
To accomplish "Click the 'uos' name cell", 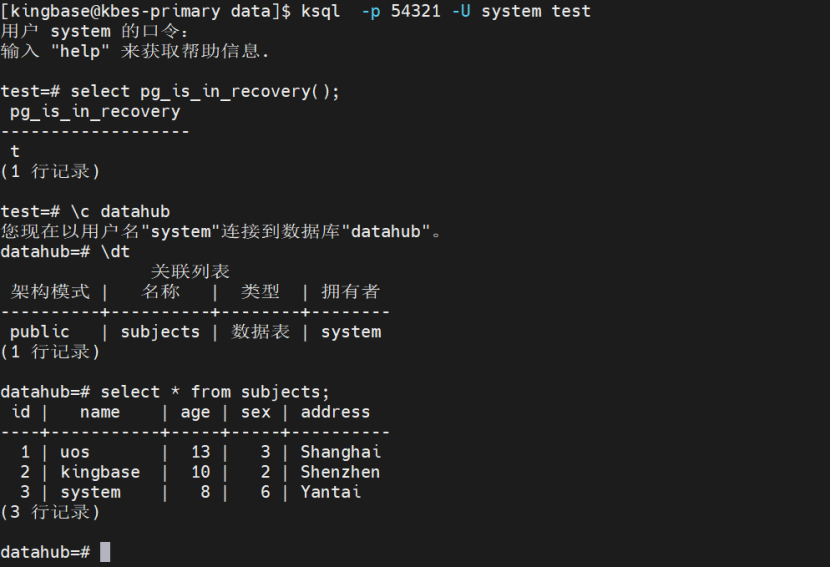I will (x=75, y=451).
